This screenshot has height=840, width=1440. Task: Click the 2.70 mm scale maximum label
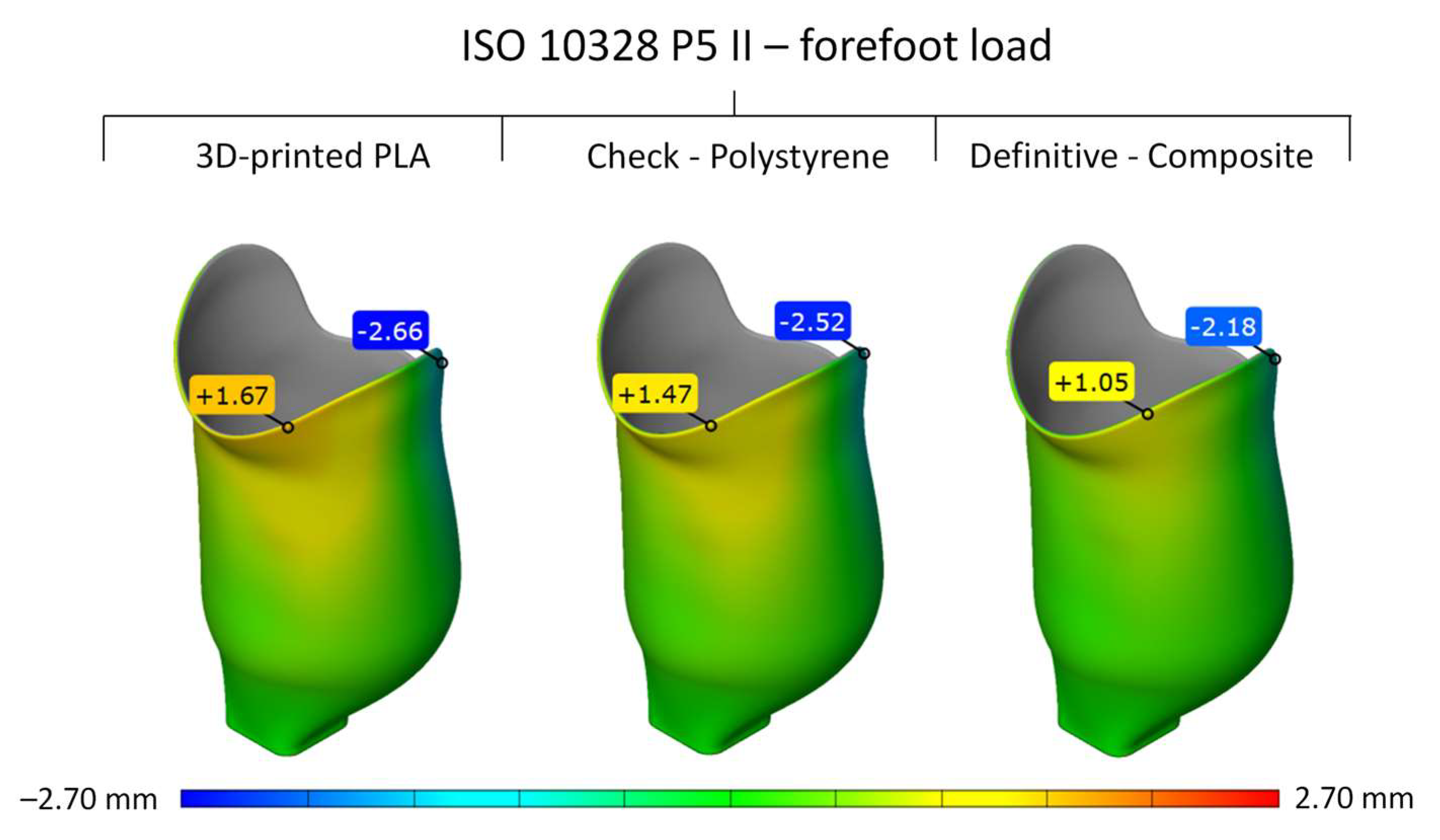tap(1354, 798)
